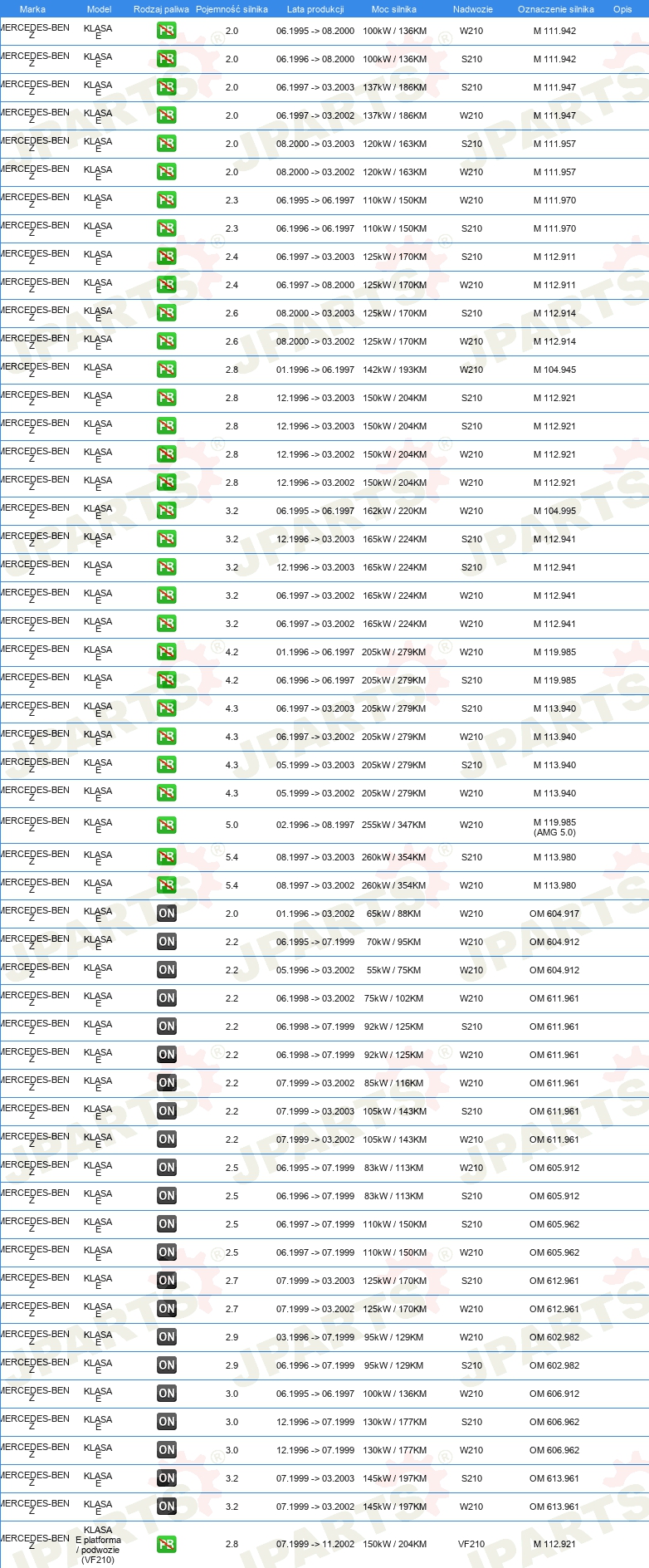Screen dimensions: 649x1568
Task: Click the Opis column header
Action: click(622, 9)
